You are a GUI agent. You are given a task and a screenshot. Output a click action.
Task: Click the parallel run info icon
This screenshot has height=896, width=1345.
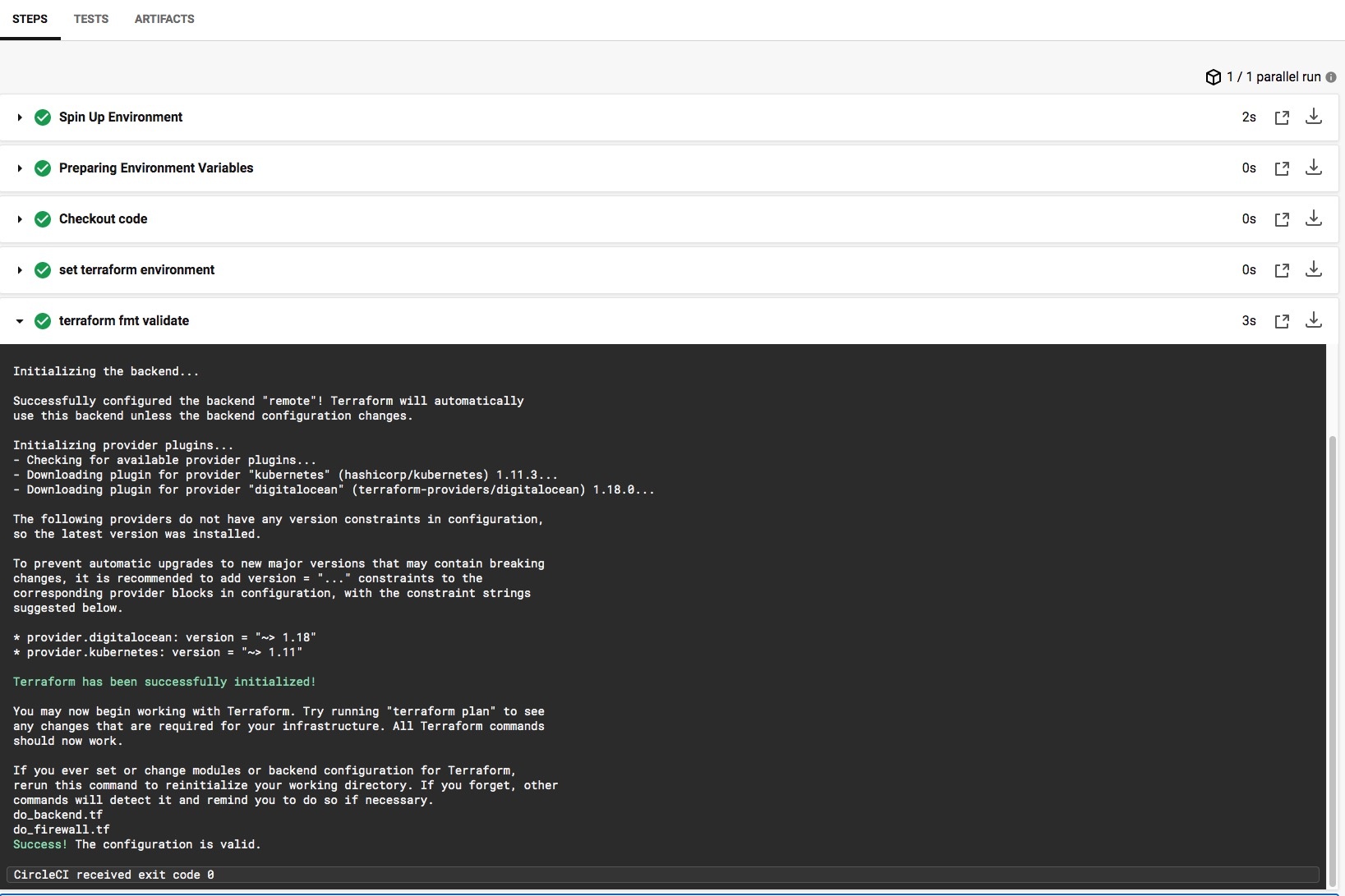[x=1331, y=77]
